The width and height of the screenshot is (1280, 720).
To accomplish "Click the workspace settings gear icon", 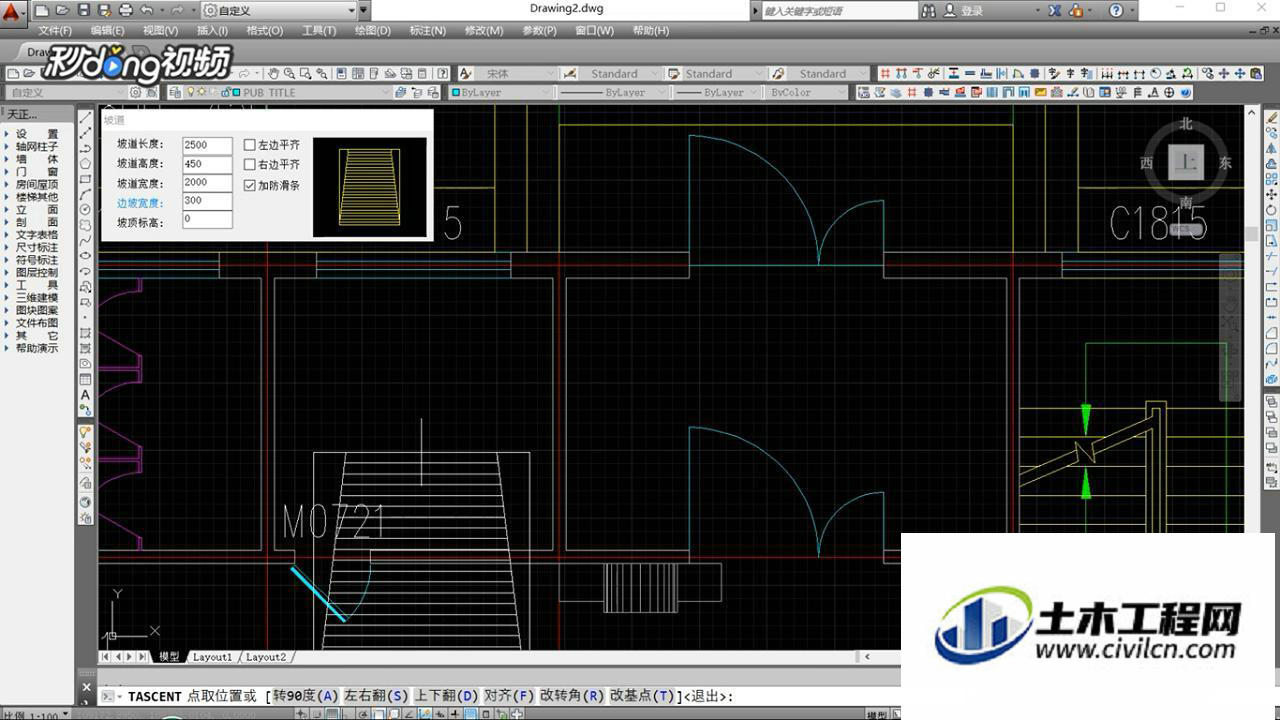I will point(137,92).
